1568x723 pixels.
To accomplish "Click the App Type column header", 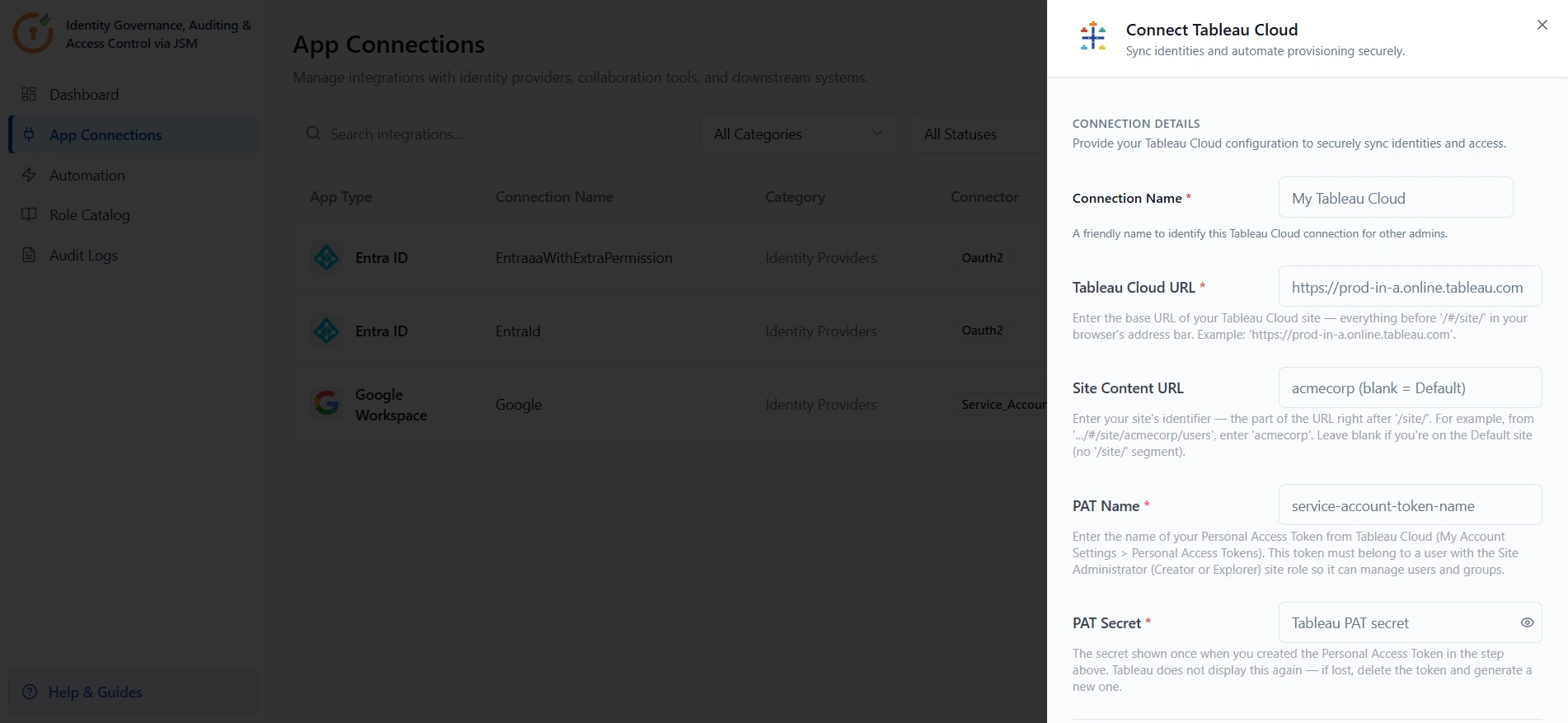I will 341,196.
